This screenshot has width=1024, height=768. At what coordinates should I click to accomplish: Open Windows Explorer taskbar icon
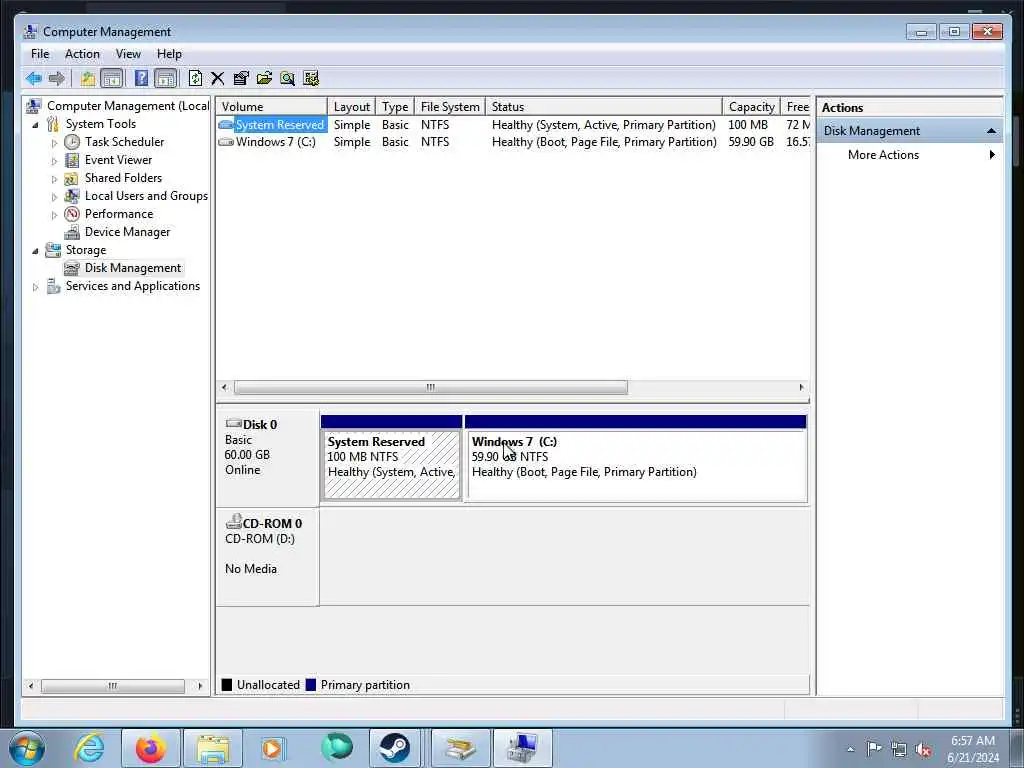point(213,748)
